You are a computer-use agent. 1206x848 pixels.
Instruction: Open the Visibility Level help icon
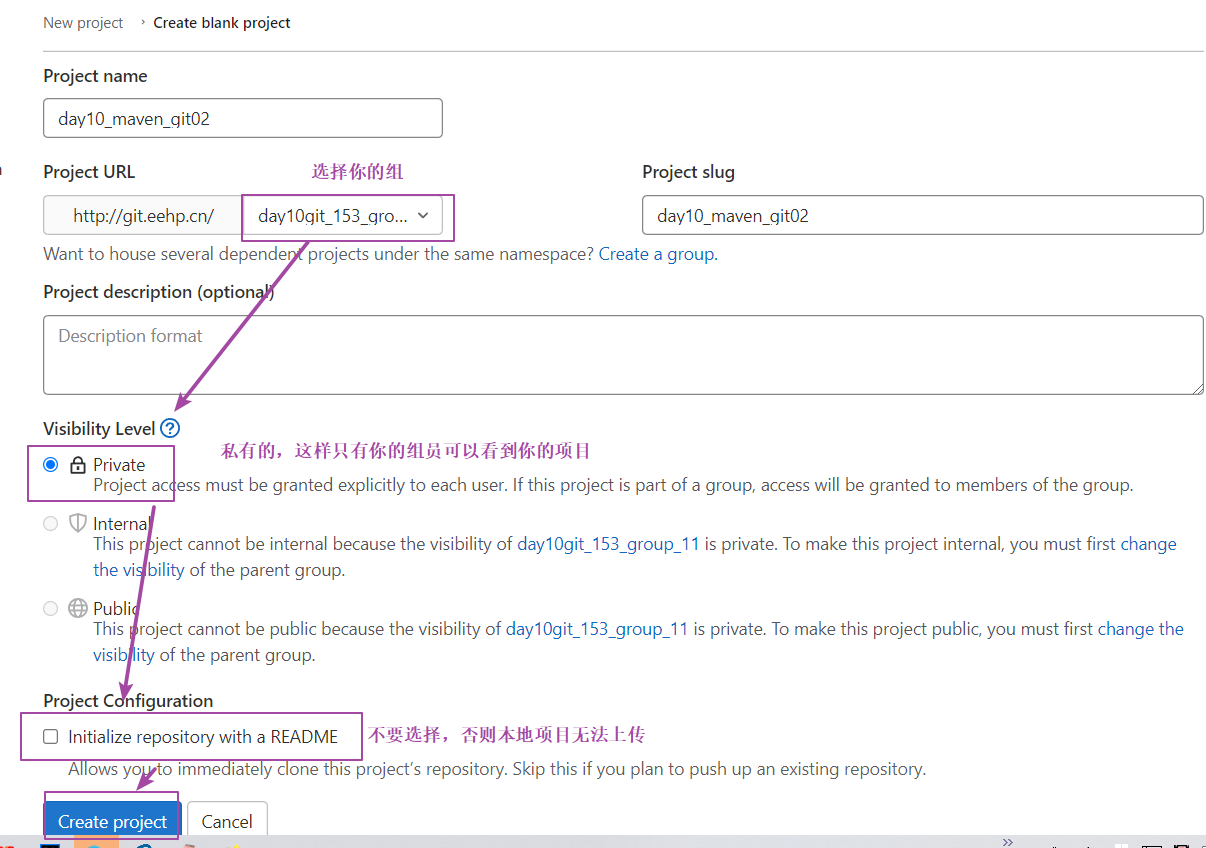click(x=170, y=429)
